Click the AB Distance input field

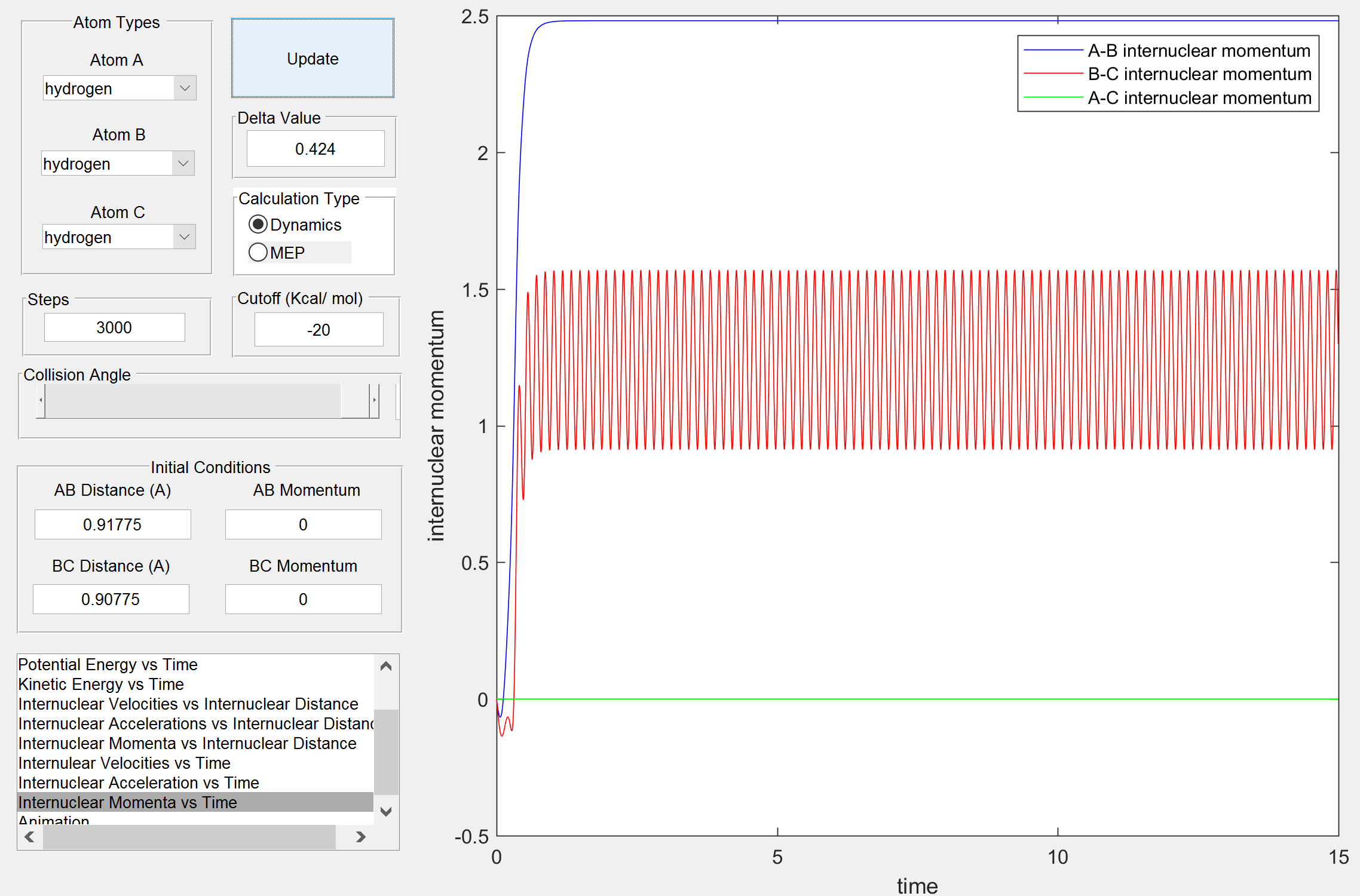click(112, 524)
